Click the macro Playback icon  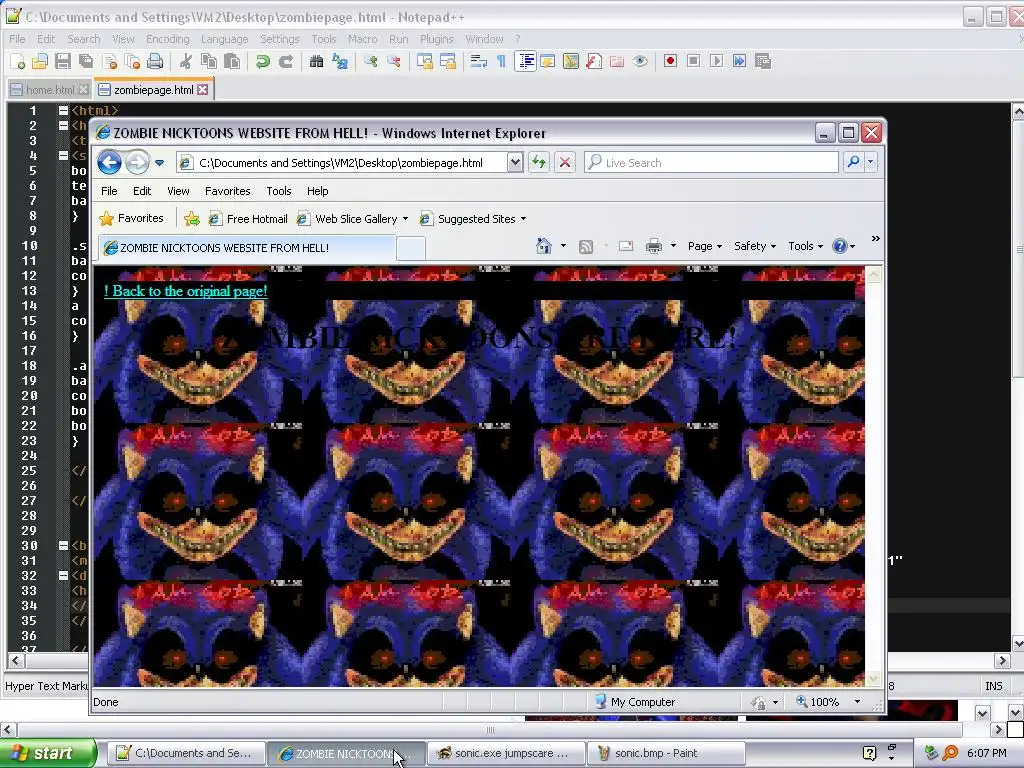(x=716, y=61)
